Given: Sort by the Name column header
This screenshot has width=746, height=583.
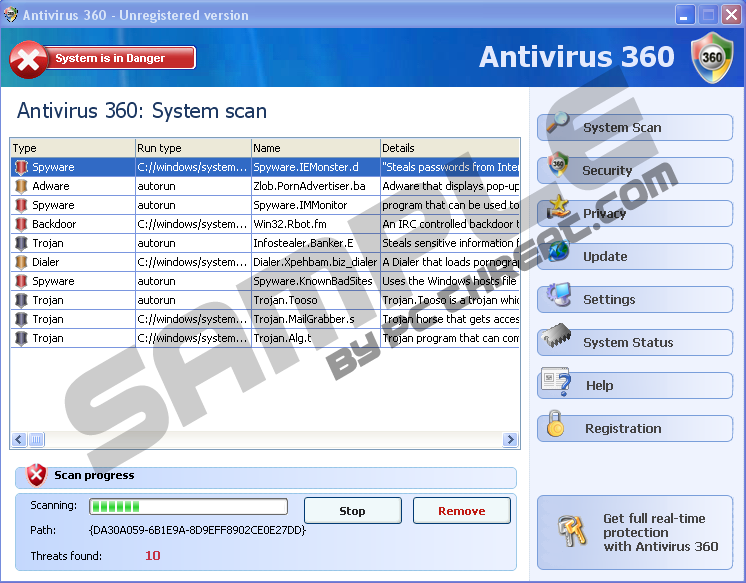Looking at the screenshot, I should (315, 148).
